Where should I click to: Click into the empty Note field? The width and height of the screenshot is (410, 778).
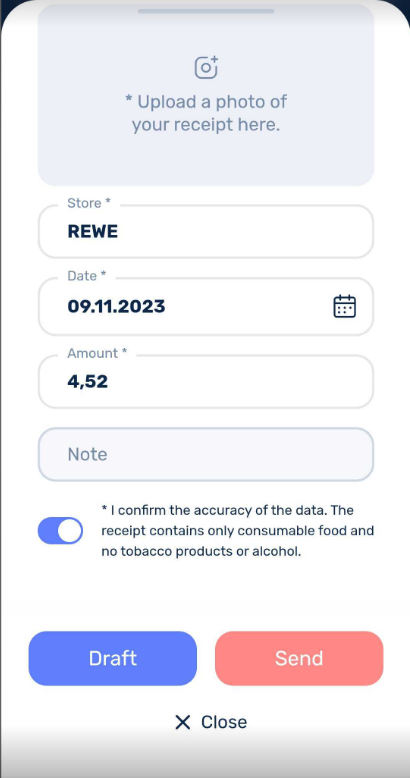pos(205,454)
